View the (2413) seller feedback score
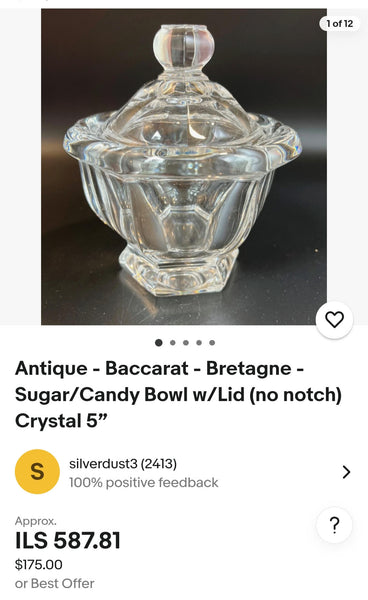Image resolution: width=368 pixels, height=600 pixels. [x=159, y=464]
